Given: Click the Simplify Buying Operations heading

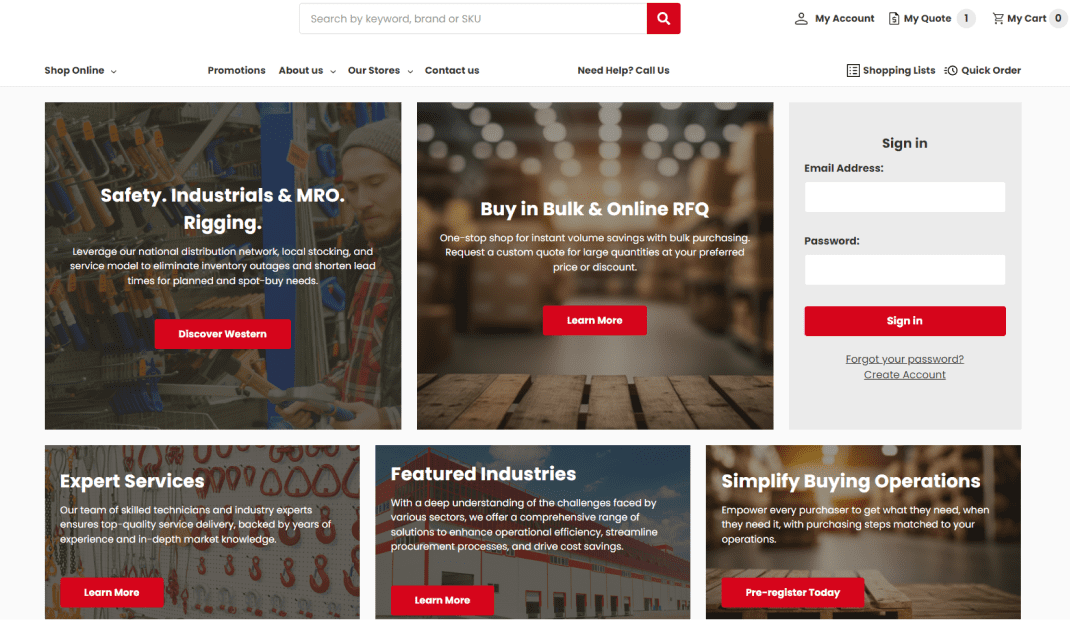Looking at the screenshot, I should [x=850, y=481].
